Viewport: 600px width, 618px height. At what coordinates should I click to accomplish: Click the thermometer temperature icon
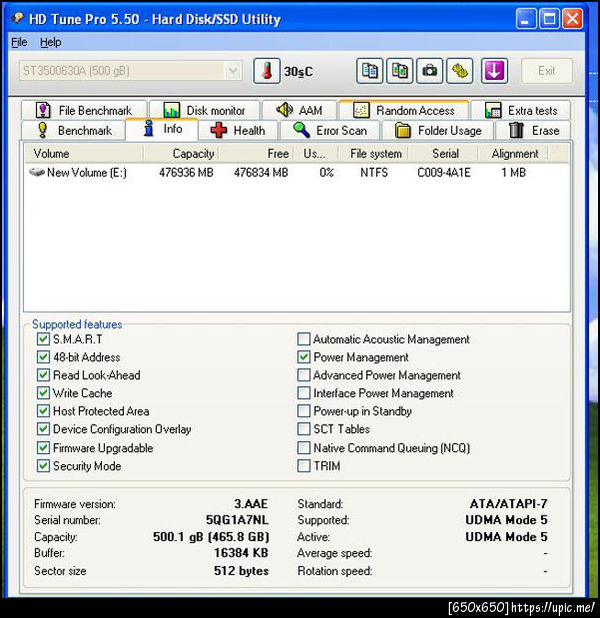pyautogui.click(x=267, y=71)
